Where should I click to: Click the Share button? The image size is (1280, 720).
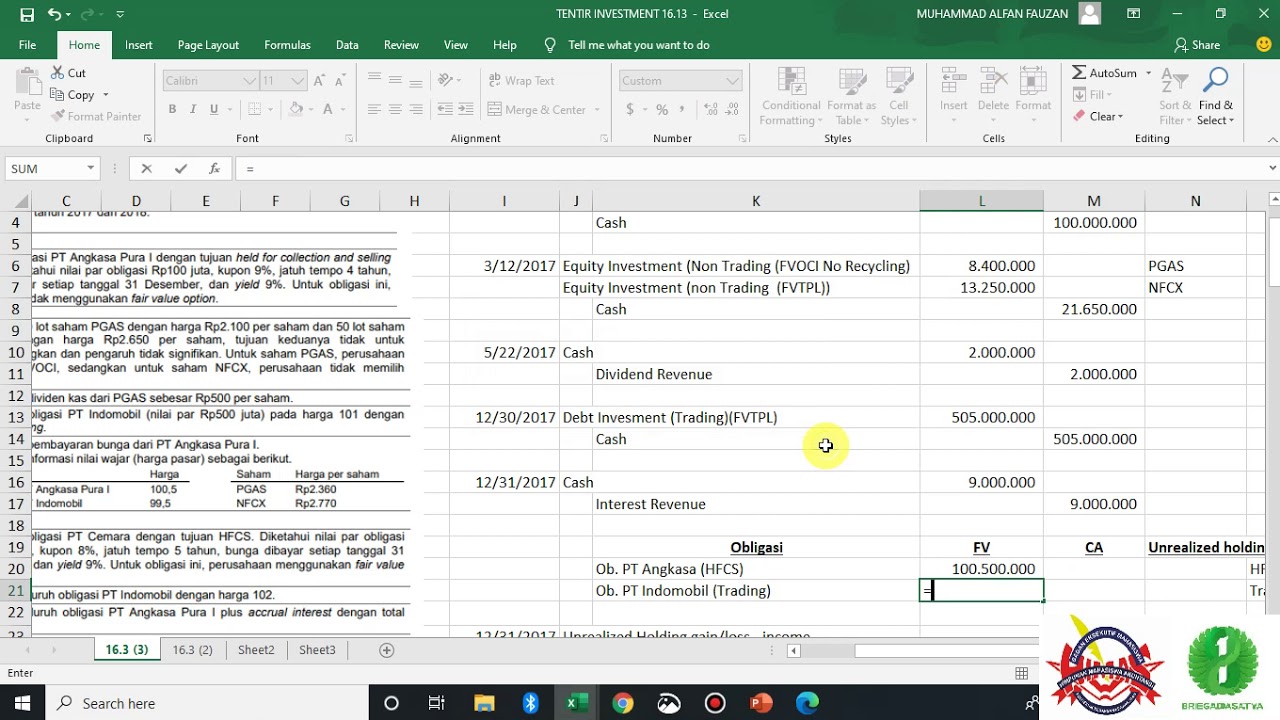click(1197, 45)
